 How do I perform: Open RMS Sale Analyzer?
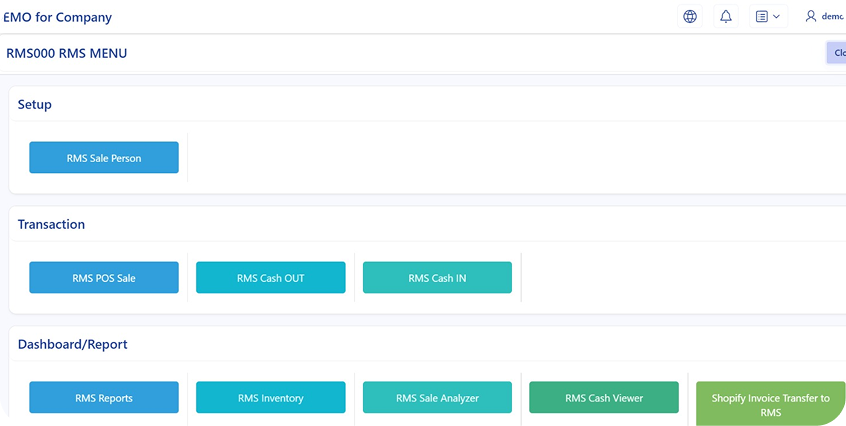click(437, 398)
